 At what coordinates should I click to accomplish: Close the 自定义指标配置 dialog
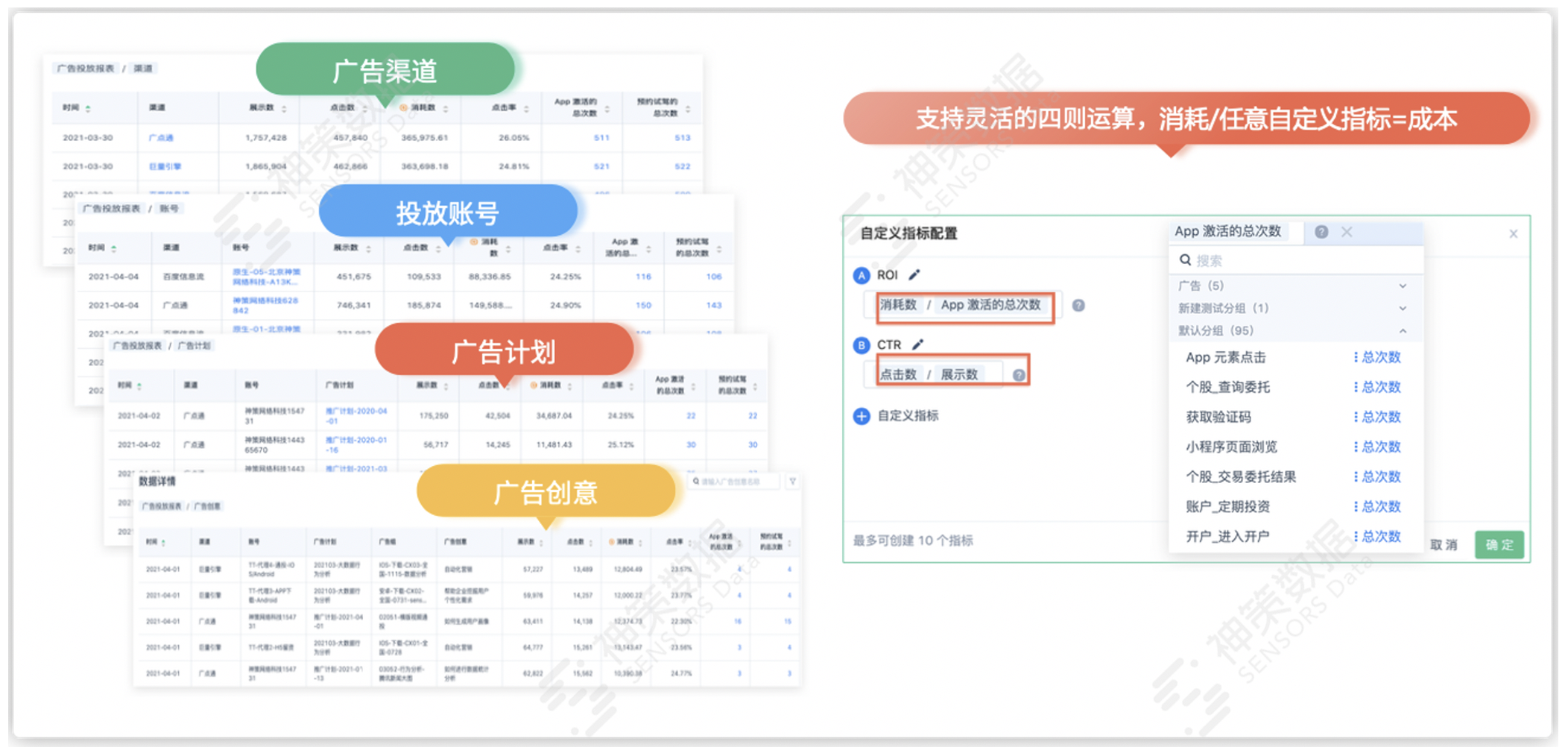click(1514, 234)
